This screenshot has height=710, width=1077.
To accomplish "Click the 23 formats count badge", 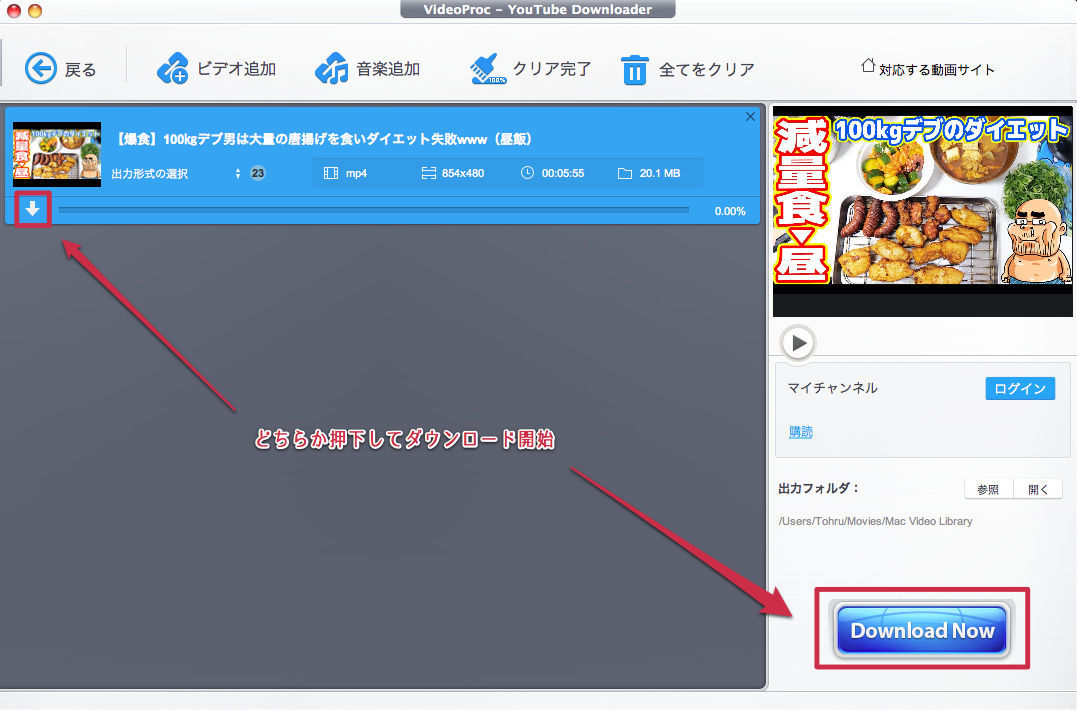I will 258,173.
